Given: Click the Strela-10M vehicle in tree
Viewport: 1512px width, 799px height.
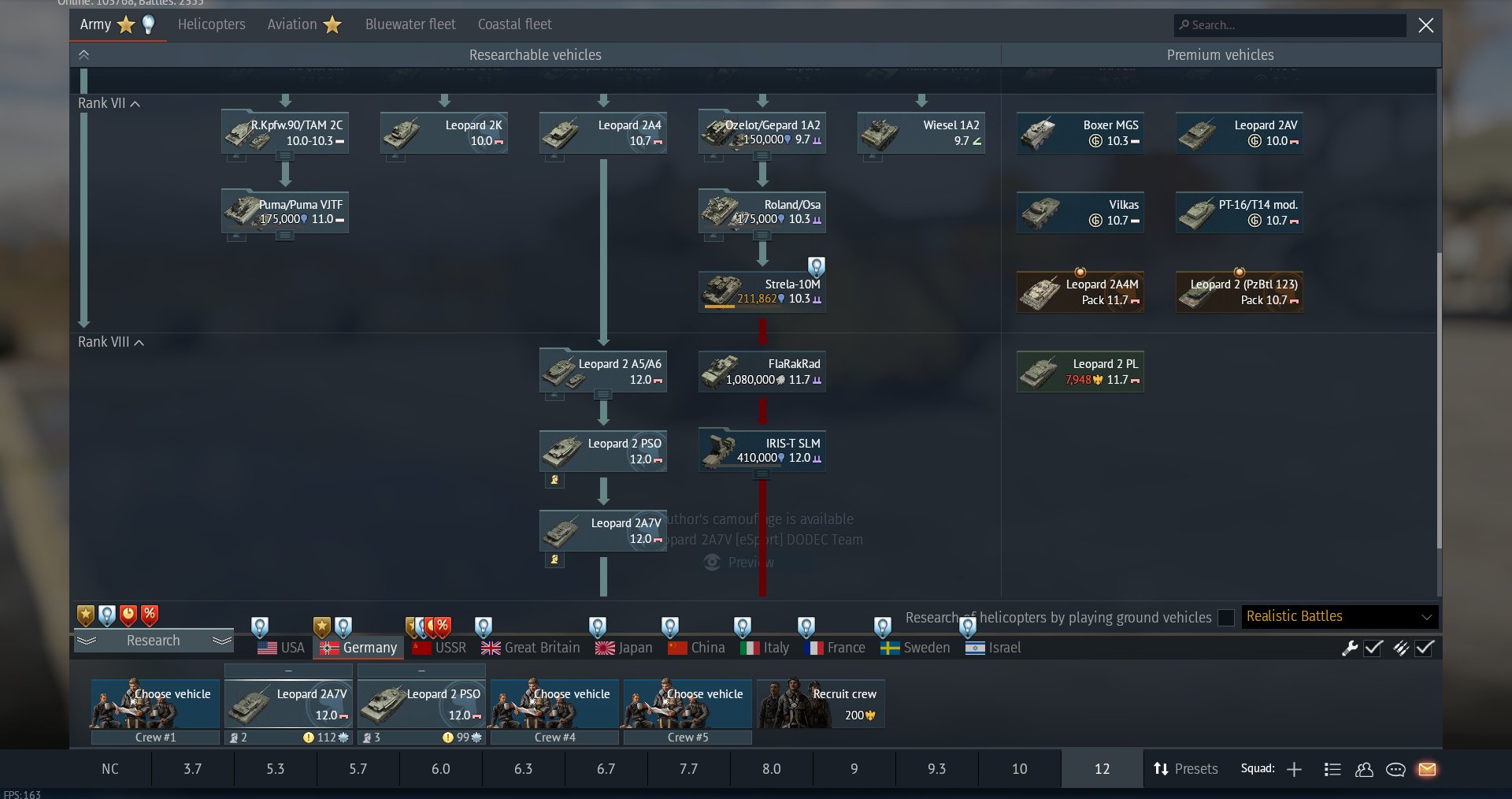Looking at the screenshot, I should click(x=762, y=292).
